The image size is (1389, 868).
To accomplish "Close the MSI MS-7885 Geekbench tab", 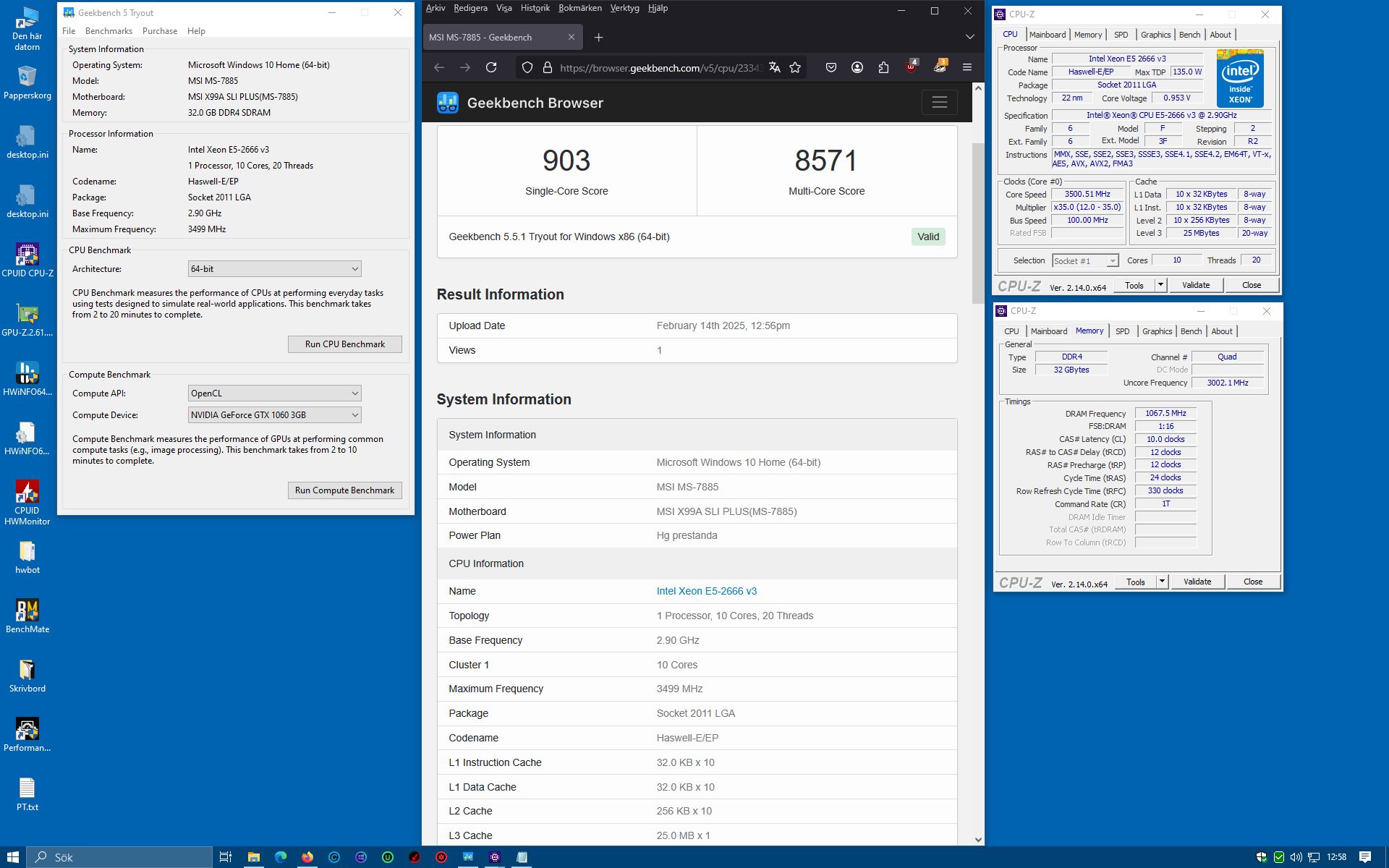I will pyautogui.click(x=572, y=37).
